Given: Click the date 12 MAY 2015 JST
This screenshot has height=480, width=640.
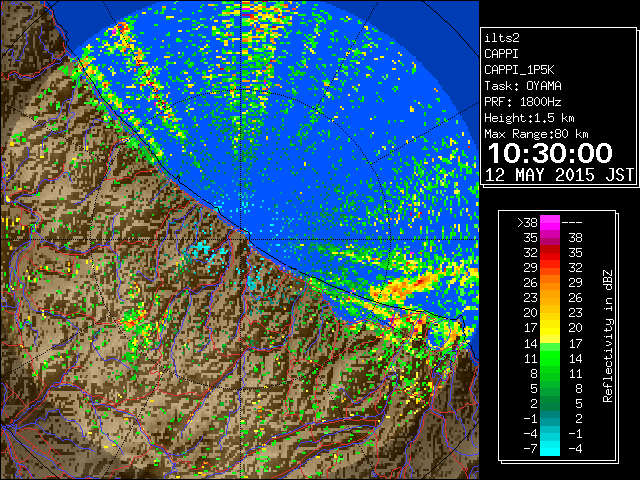Looking at the screenshot, I should (x=559, y=175).
